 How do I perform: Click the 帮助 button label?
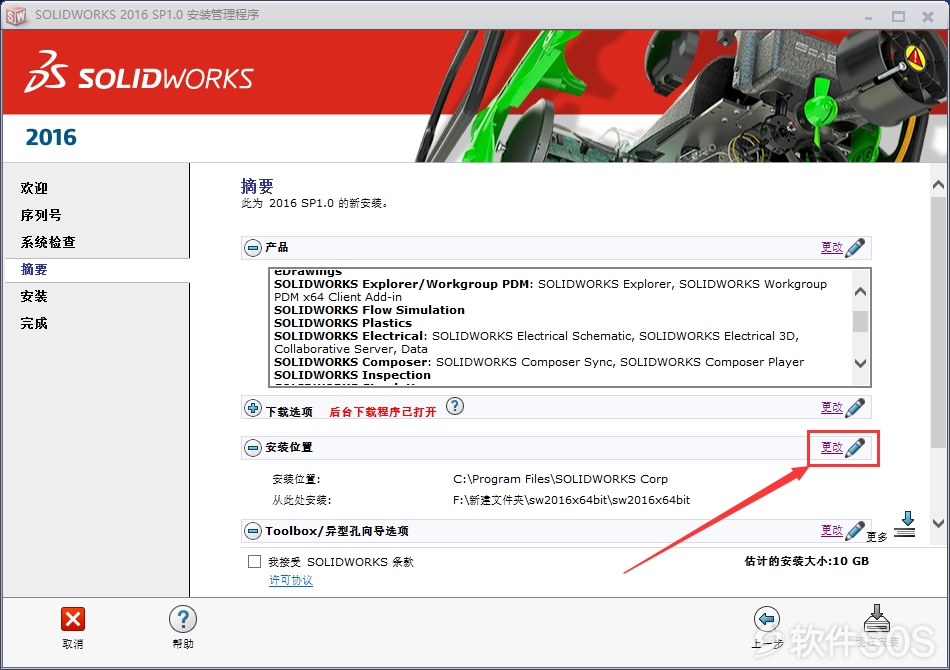183,644
